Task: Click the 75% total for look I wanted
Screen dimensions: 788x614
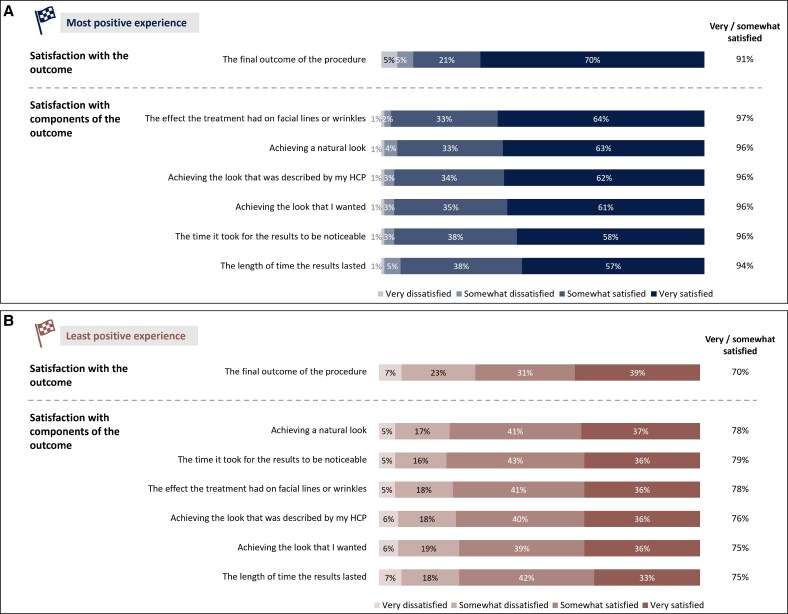Action: (x=740, y=548)
